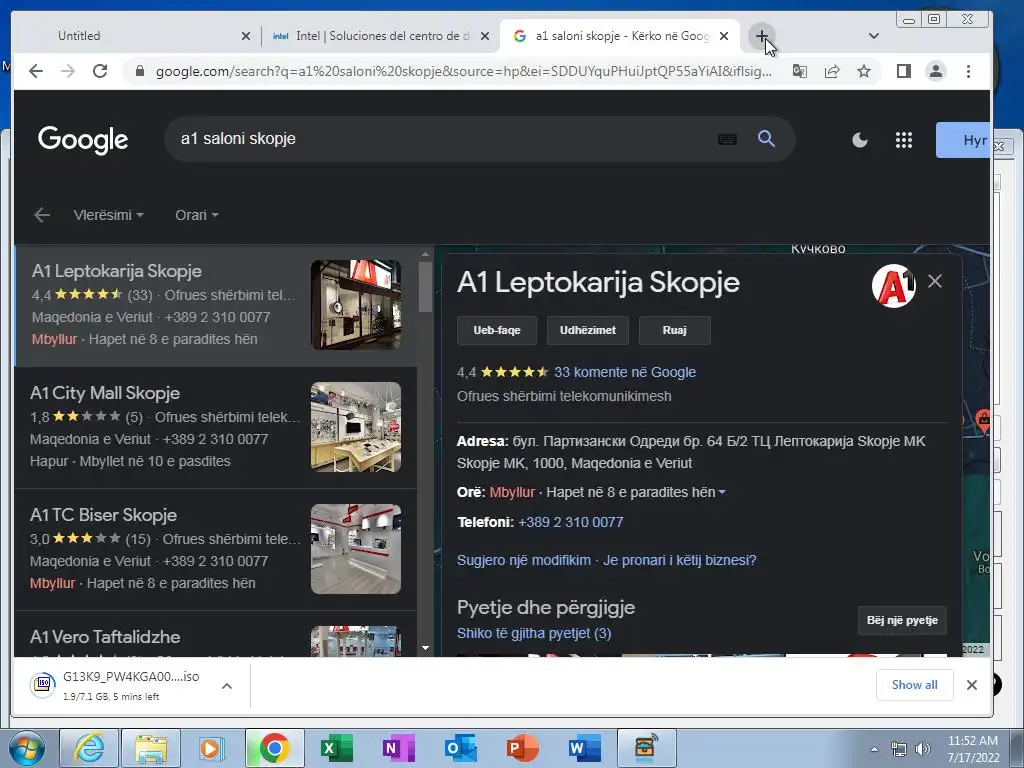Screen dimensions: 1024x768
Task: Open 33 komente në Google link
Action: (x=625, y=372)
